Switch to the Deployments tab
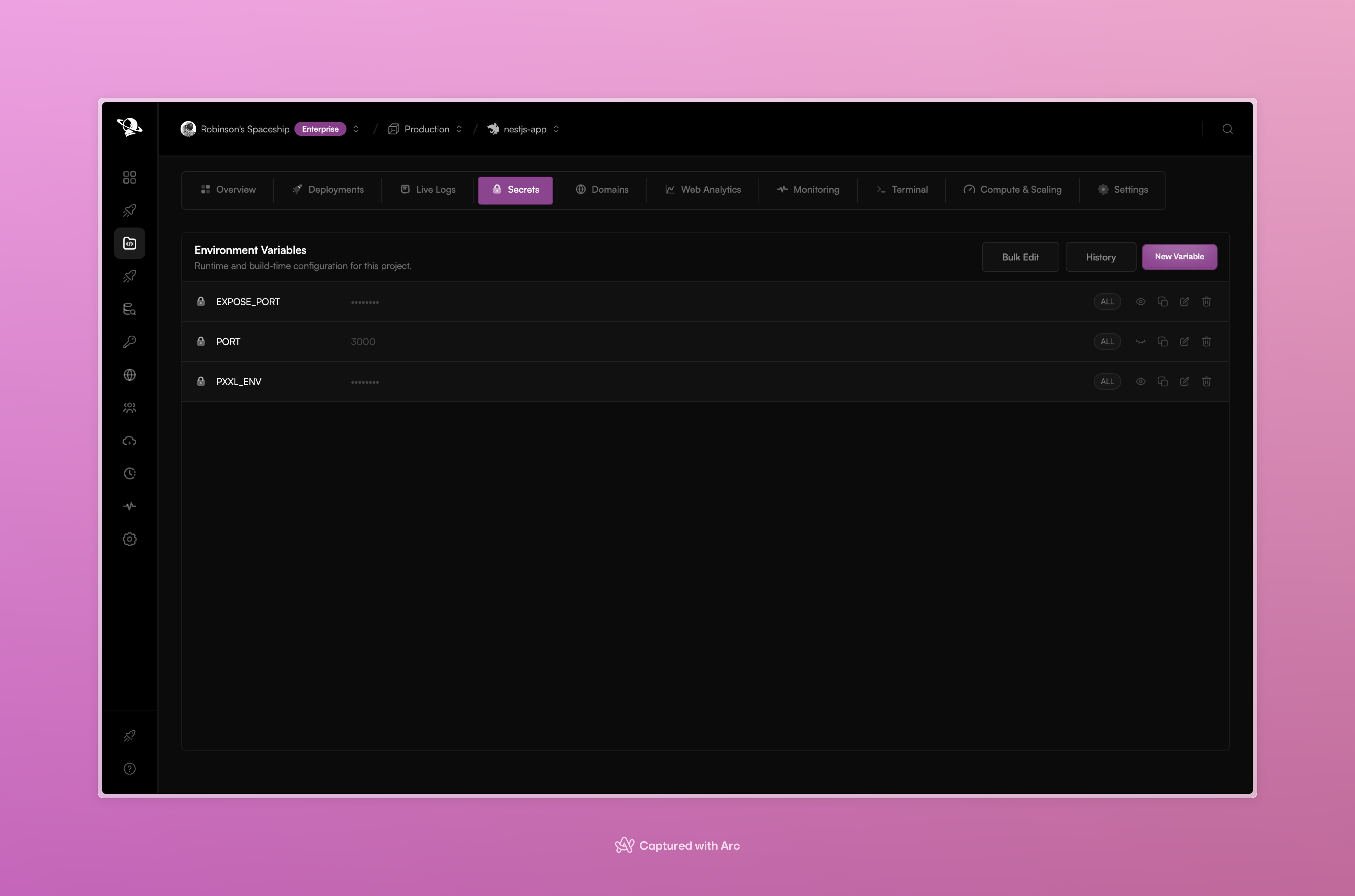 (328, 190)
